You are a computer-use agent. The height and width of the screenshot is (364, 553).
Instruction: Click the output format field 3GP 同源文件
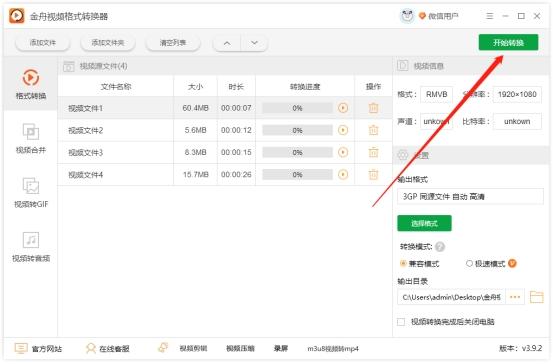pos(470,196)
